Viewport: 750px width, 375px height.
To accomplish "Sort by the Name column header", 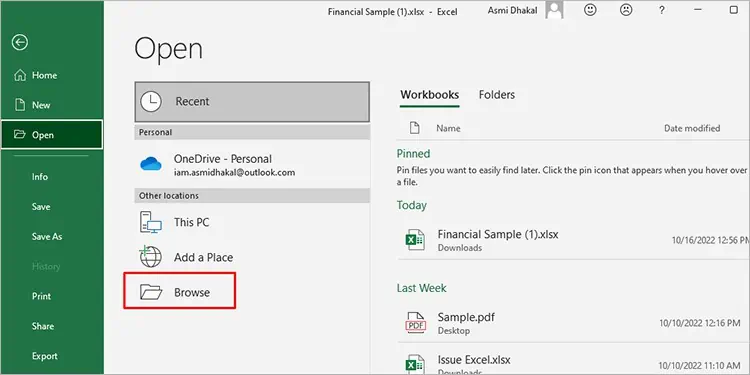I will click(x=448, y=128).
